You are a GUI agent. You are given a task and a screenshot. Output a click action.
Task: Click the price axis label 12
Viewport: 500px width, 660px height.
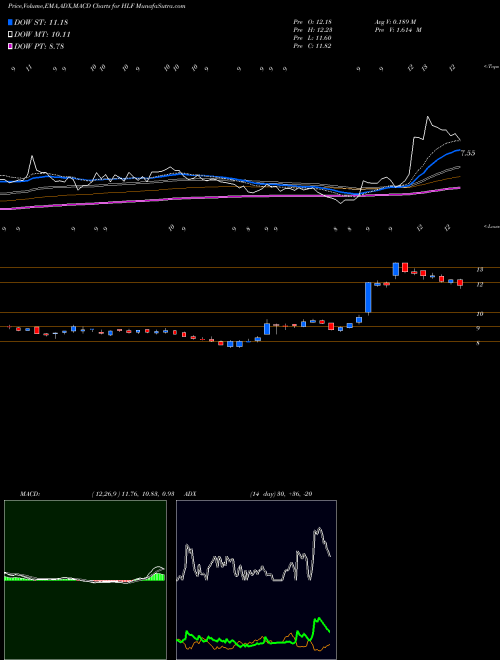(x=480, y=285)
